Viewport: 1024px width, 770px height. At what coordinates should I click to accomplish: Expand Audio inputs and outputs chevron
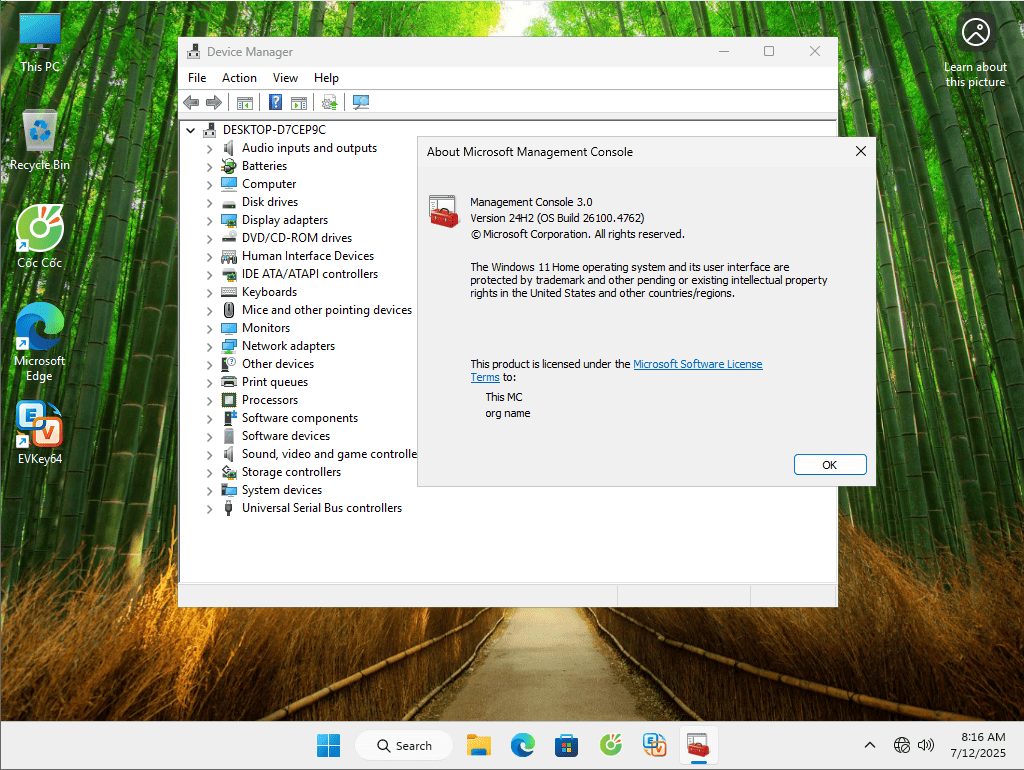(210, 149)
